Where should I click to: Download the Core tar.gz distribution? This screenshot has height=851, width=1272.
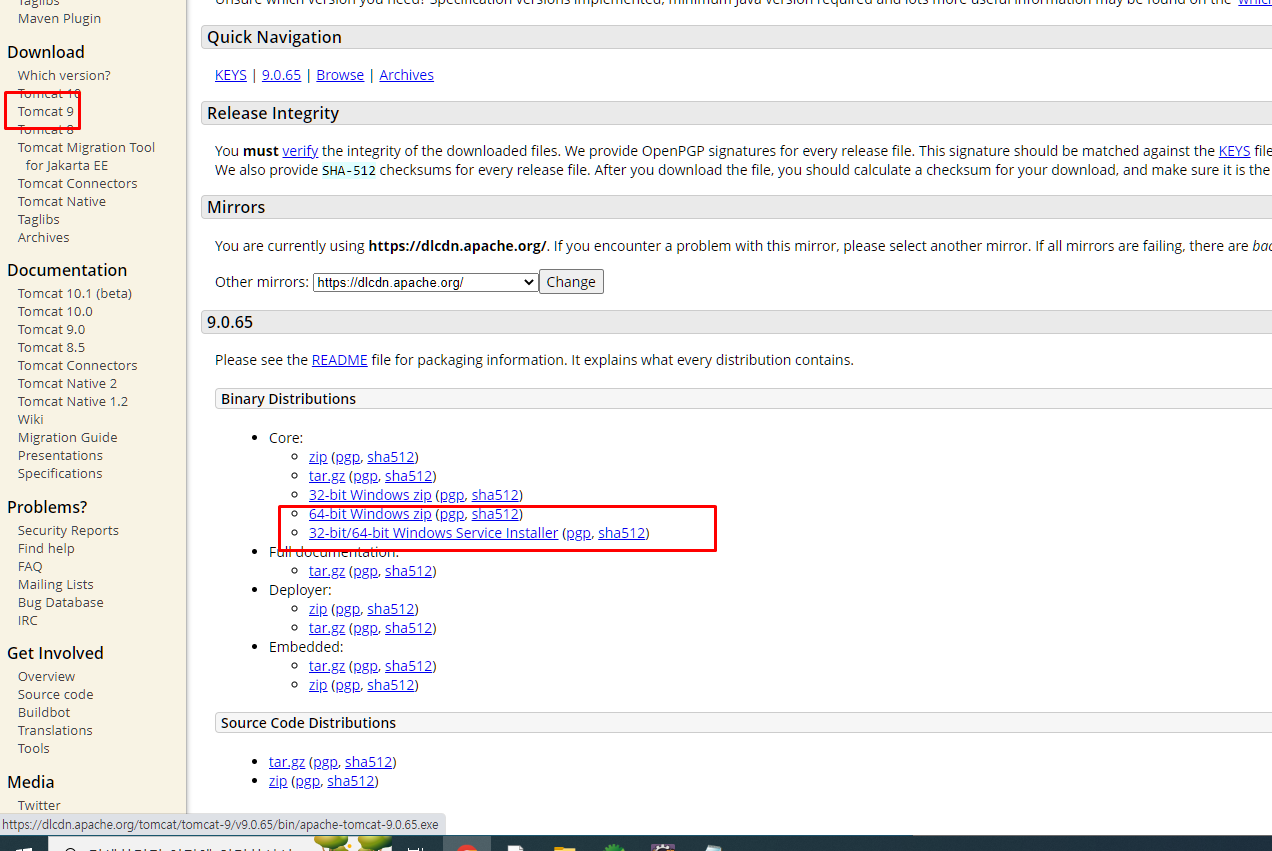(327, 476)
